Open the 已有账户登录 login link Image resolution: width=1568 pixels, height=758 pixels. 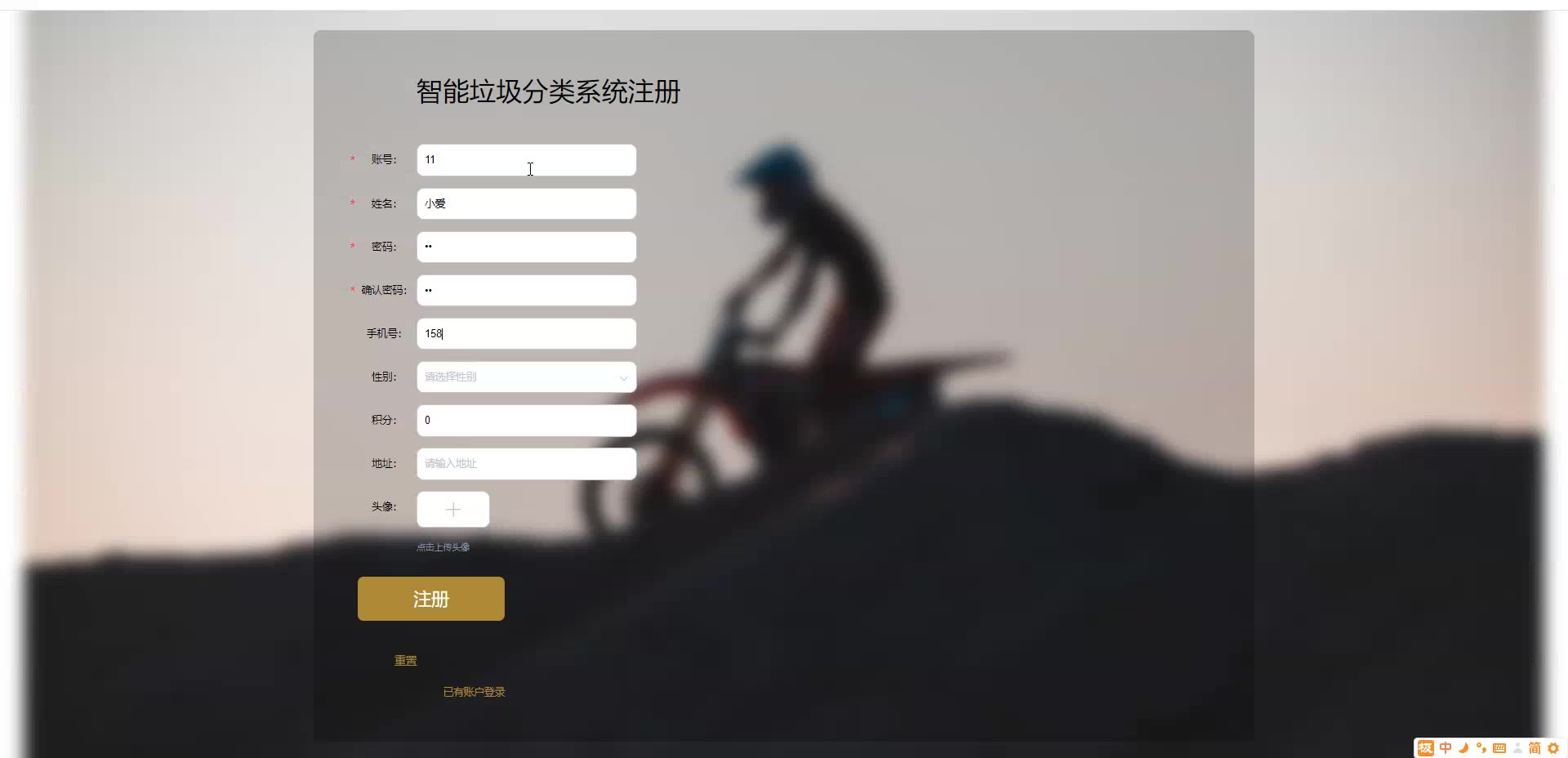(x=474, y=692)
